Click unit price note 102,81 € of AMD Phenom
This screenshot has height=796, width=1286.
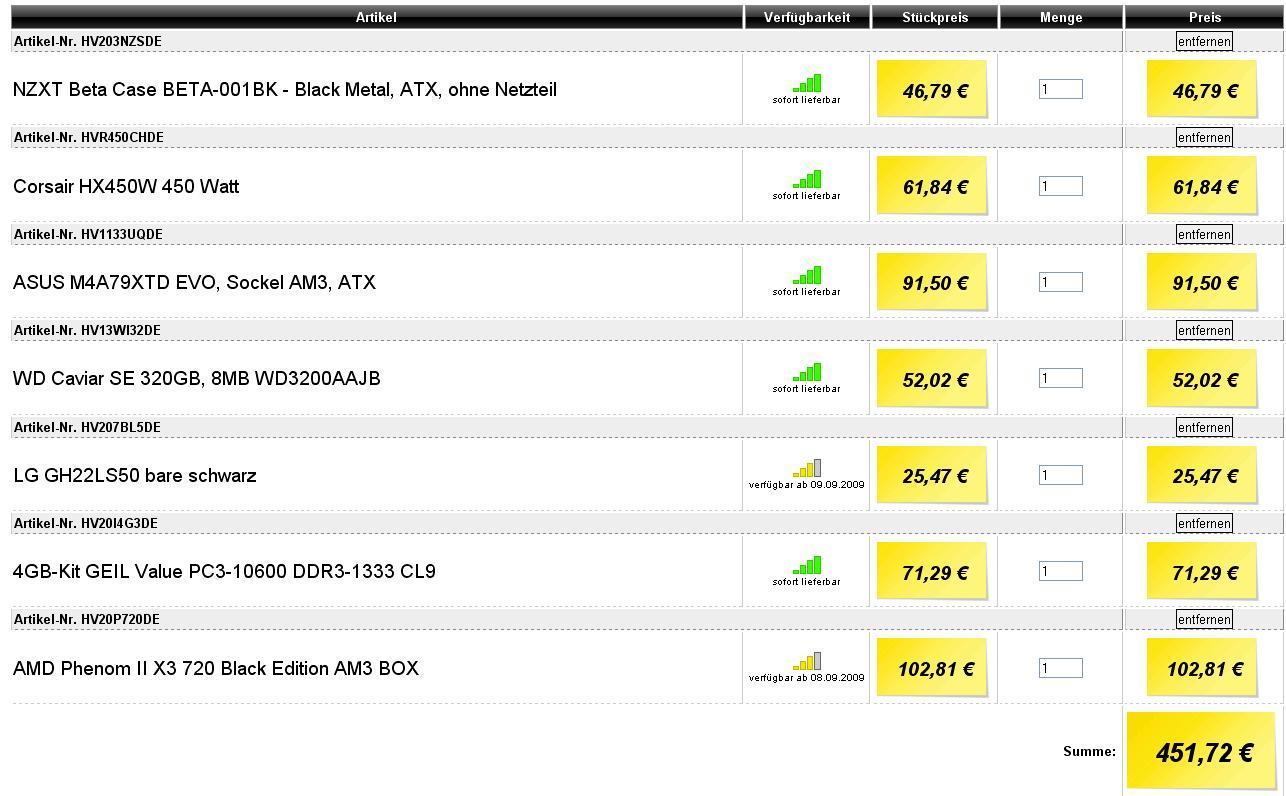pyautogui.click(x=932, y=668)
